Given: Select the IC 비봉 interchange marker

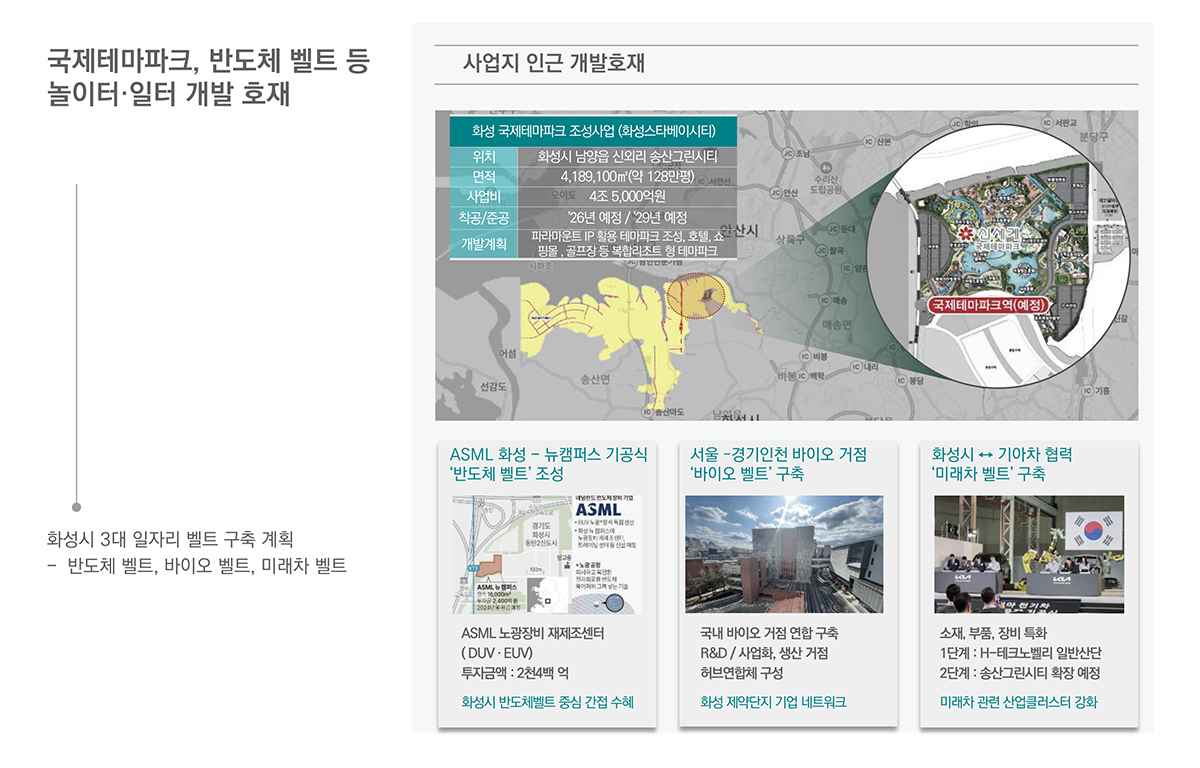Looking at the screenshot, I should tap(805, 355).
